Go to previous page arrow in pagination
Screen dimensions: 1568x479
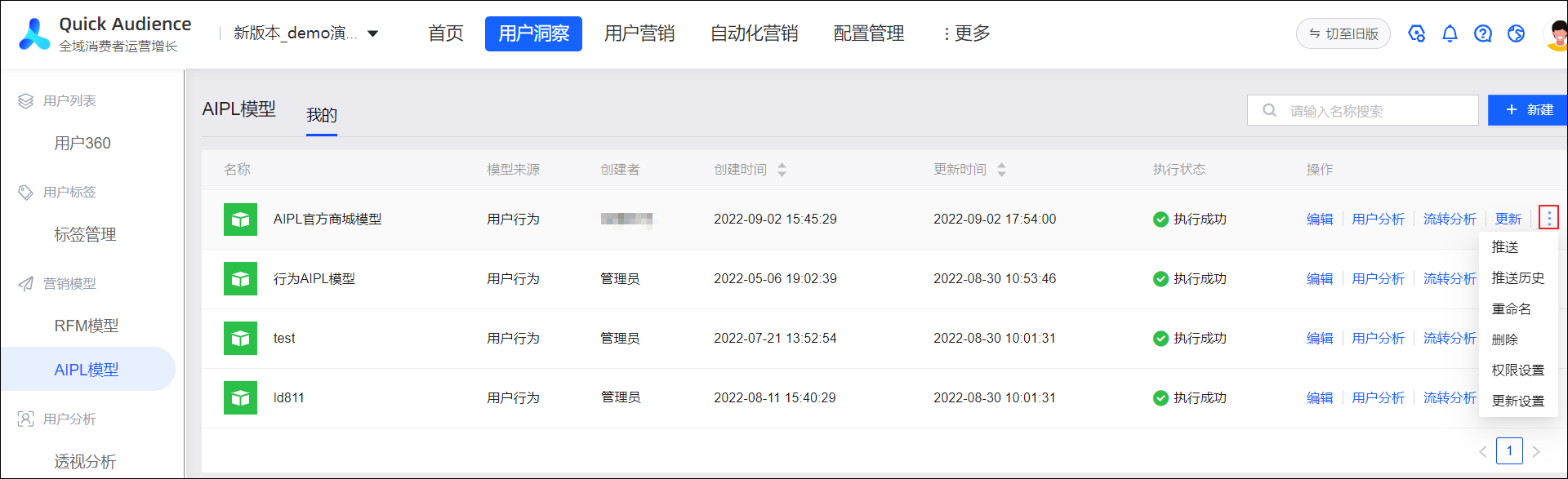pyautogui.click(x=1483, y=451)
